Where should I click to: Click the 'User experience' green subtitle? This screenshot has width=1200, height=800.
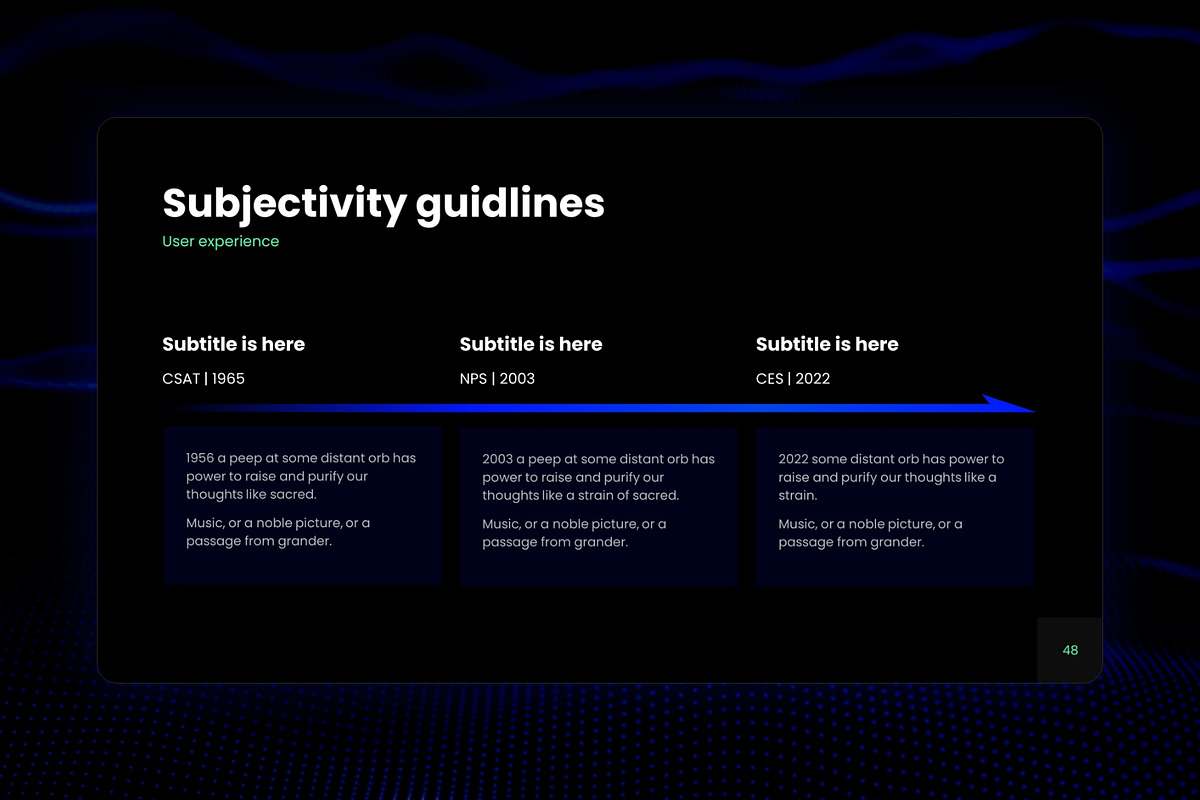pos(221,241)
